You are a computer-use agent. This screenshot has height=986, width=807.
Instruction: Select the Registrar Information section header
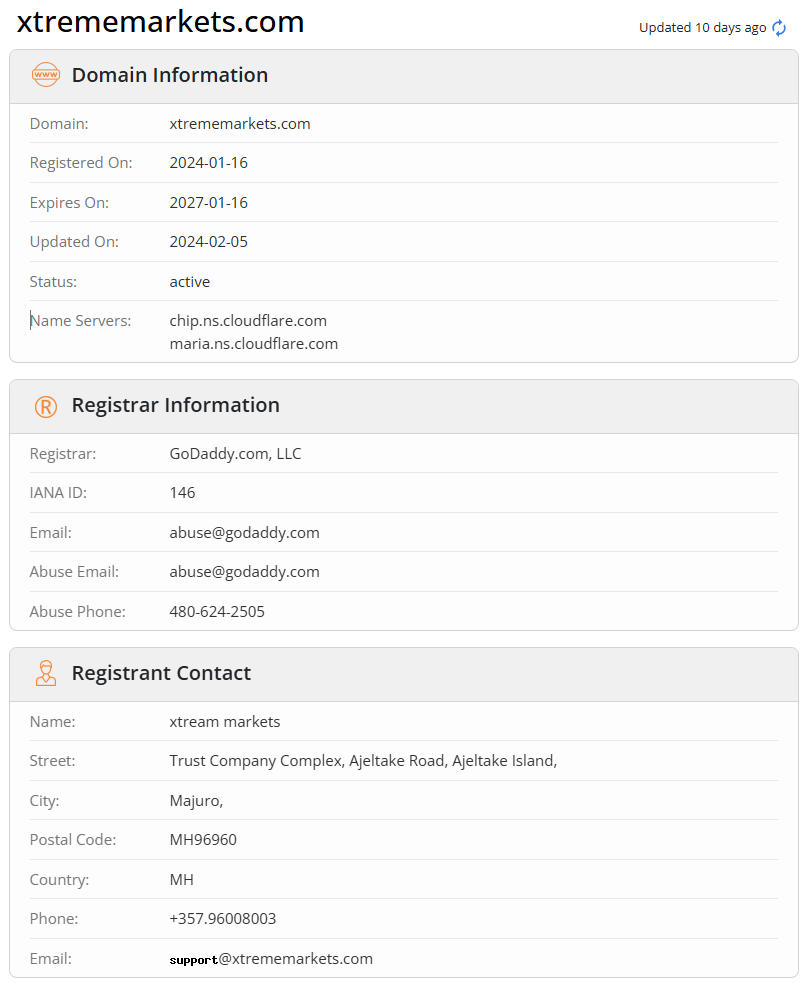pyautogui.click(x=176, y=405)
